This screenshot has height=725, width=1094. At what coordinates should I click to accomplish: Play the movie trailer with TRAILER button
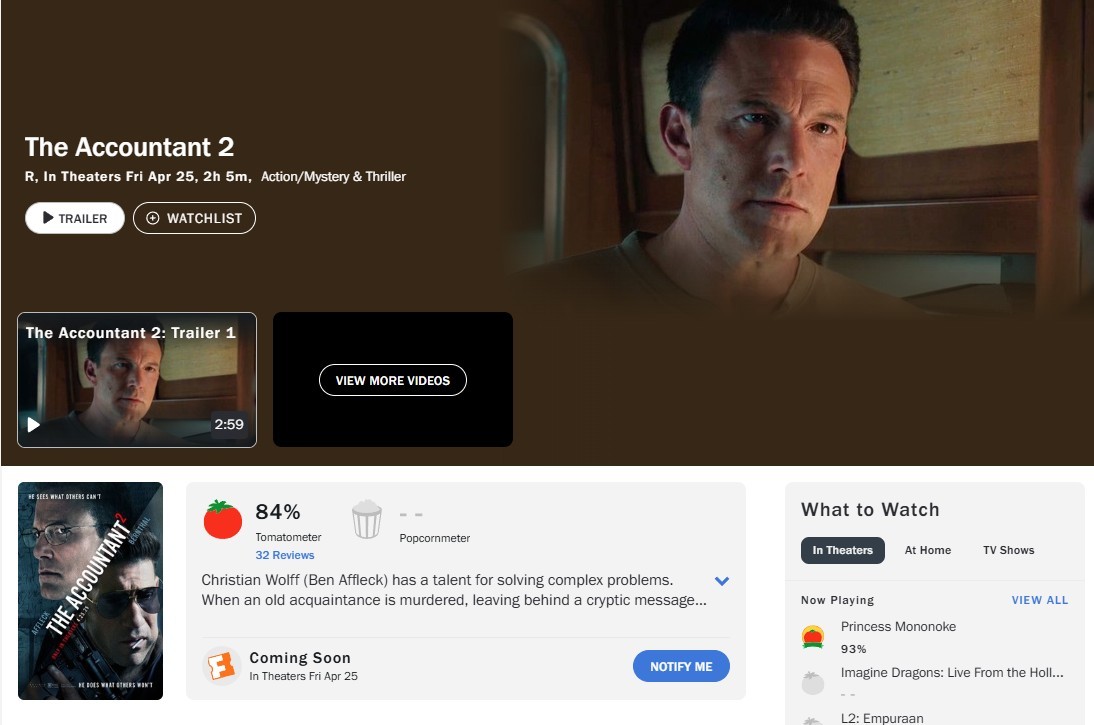pos(75,218)
